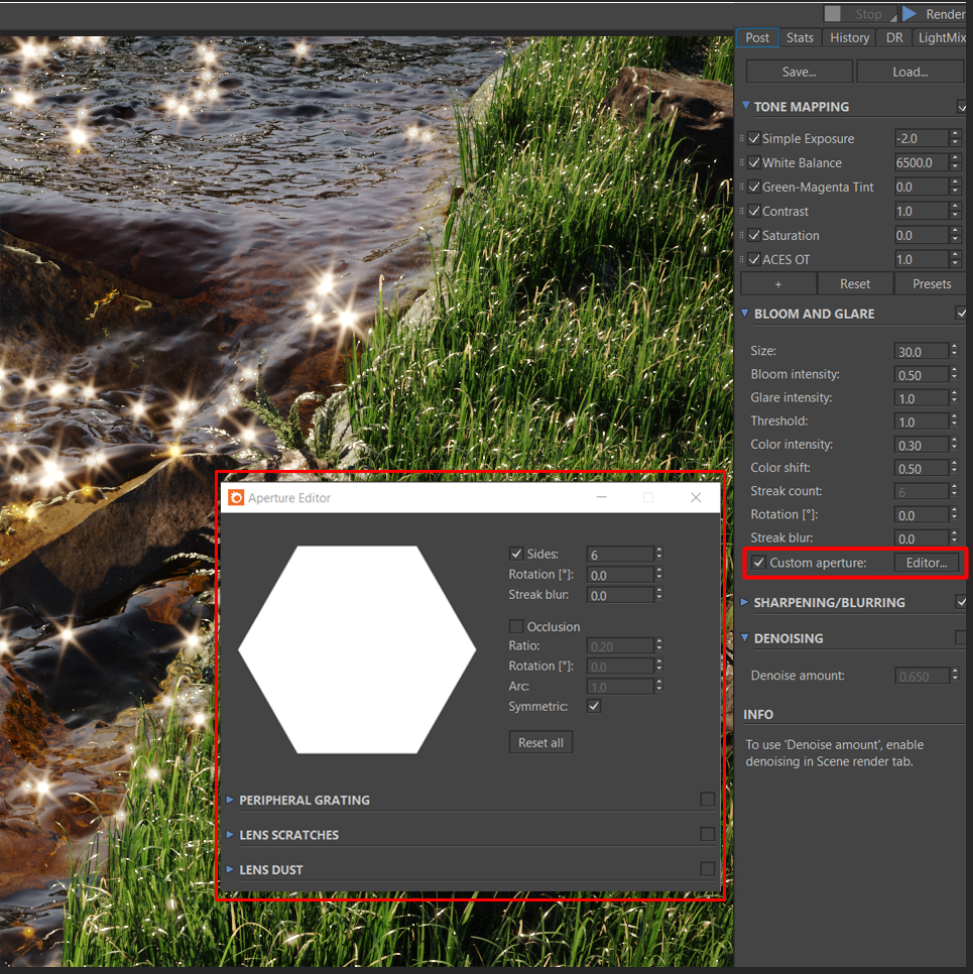
Task: Grab the drag handle beside Simple Exposure
Action: coord(742,139)
